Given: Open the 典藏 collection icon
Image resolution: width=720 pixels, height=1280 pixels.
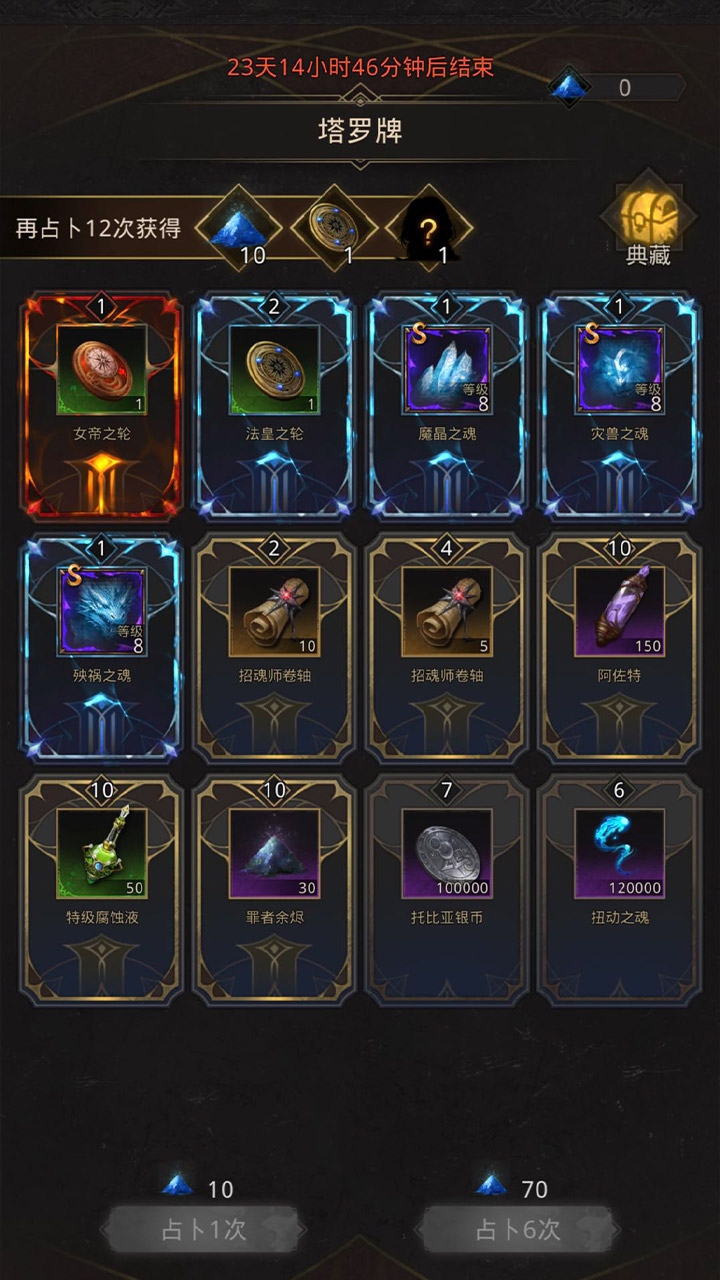Looking at the screenshot, I should click(648, 222).
